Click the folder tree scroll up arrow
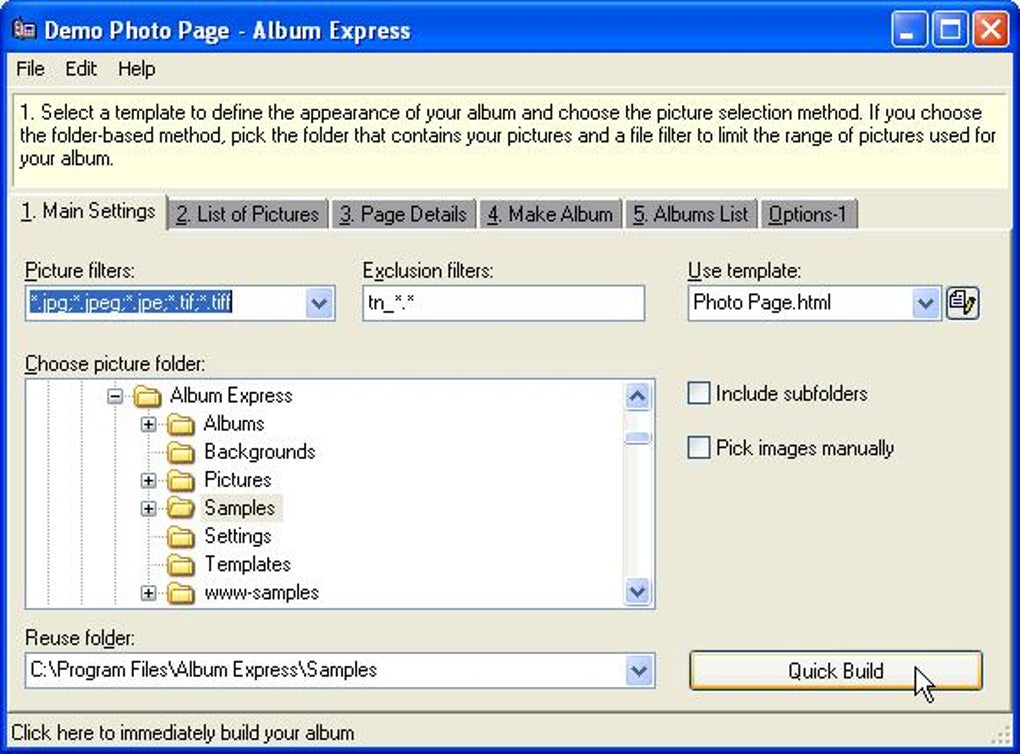 tap(638, 396)
